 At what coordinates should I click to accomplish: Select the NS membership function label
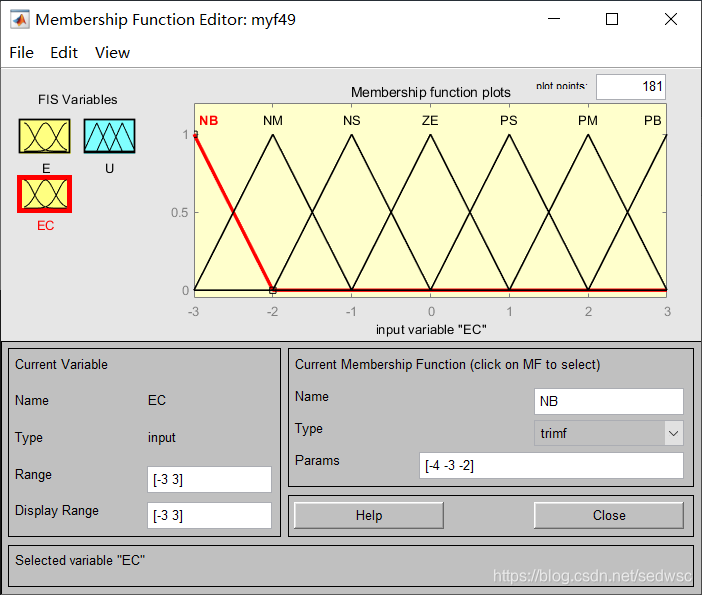pos(351,120)
